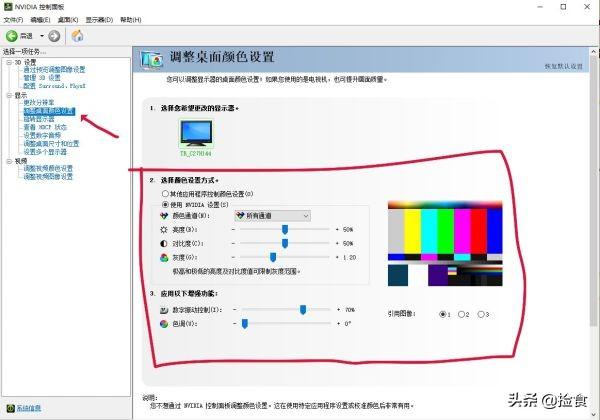The image size is (600, 420).
Task: Open 旋转显示器 in the task tree
Action: (x=39, y=119)
